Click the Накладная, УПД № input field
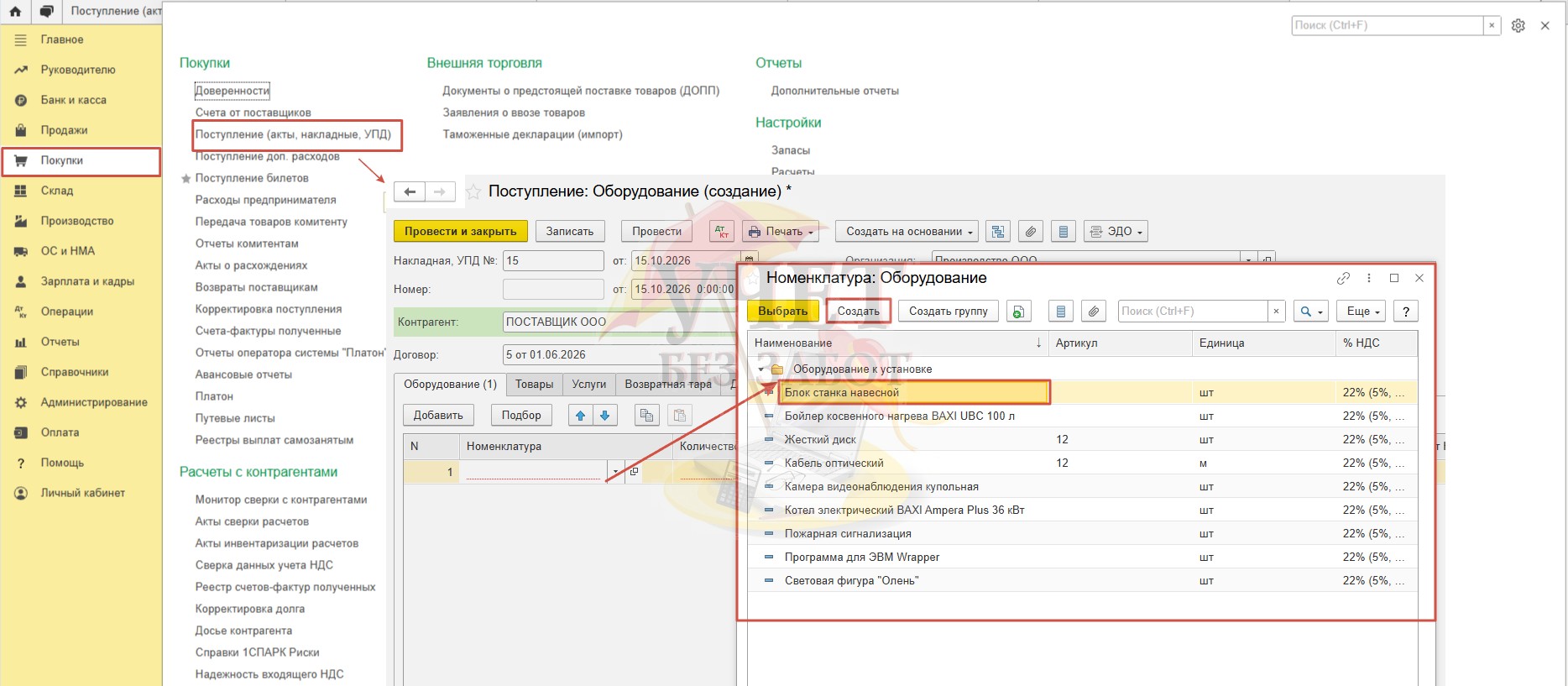 click(x=553, y=261)
